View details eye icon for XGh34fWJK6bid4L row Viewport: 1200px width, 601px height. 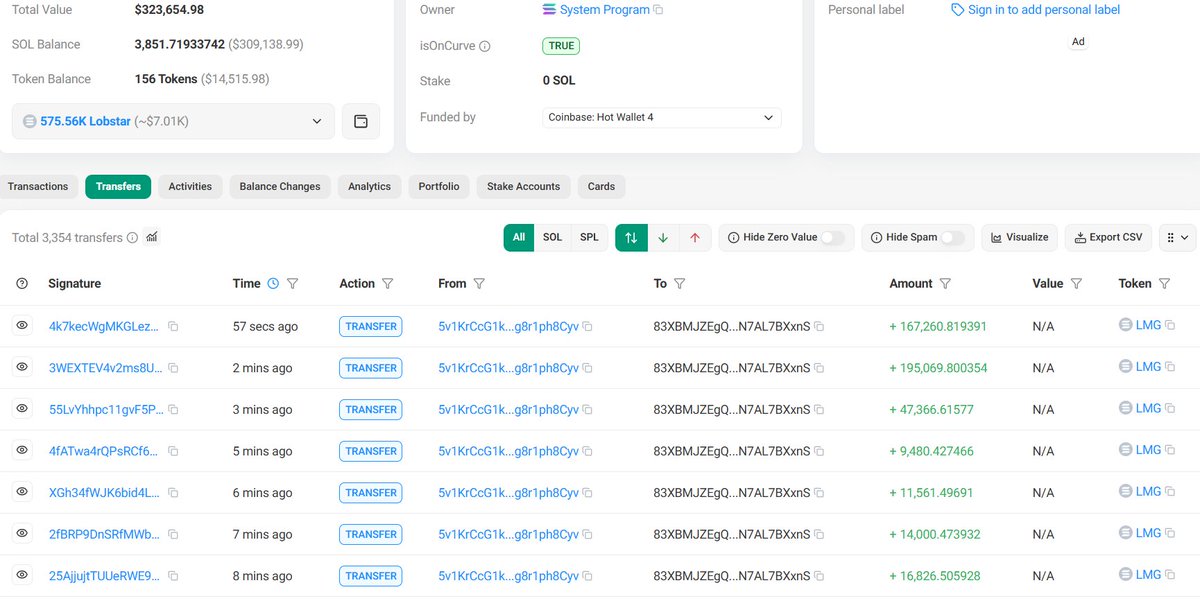(22, 492)
